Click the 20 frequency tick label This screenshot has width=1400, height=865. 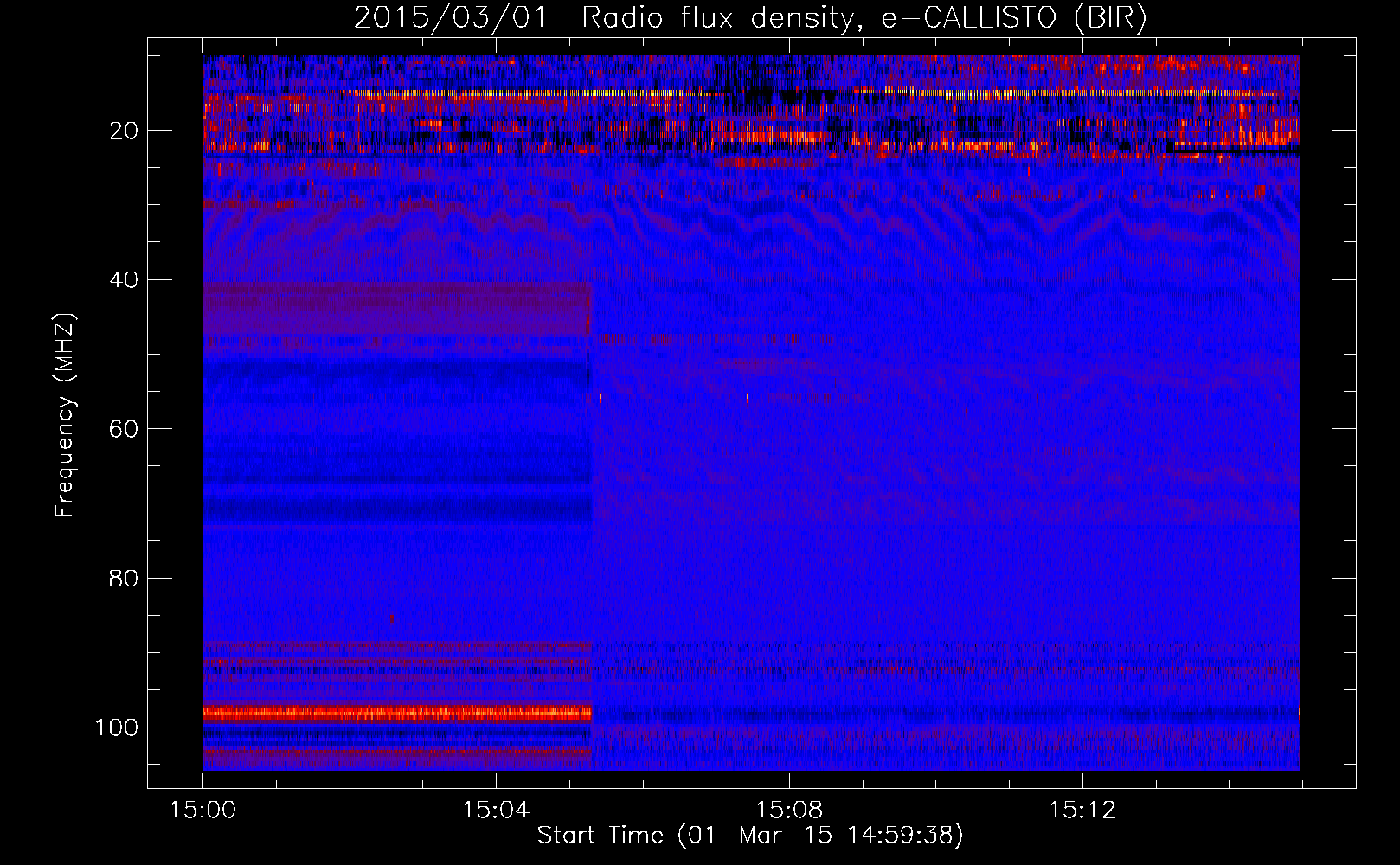point(124,131)
